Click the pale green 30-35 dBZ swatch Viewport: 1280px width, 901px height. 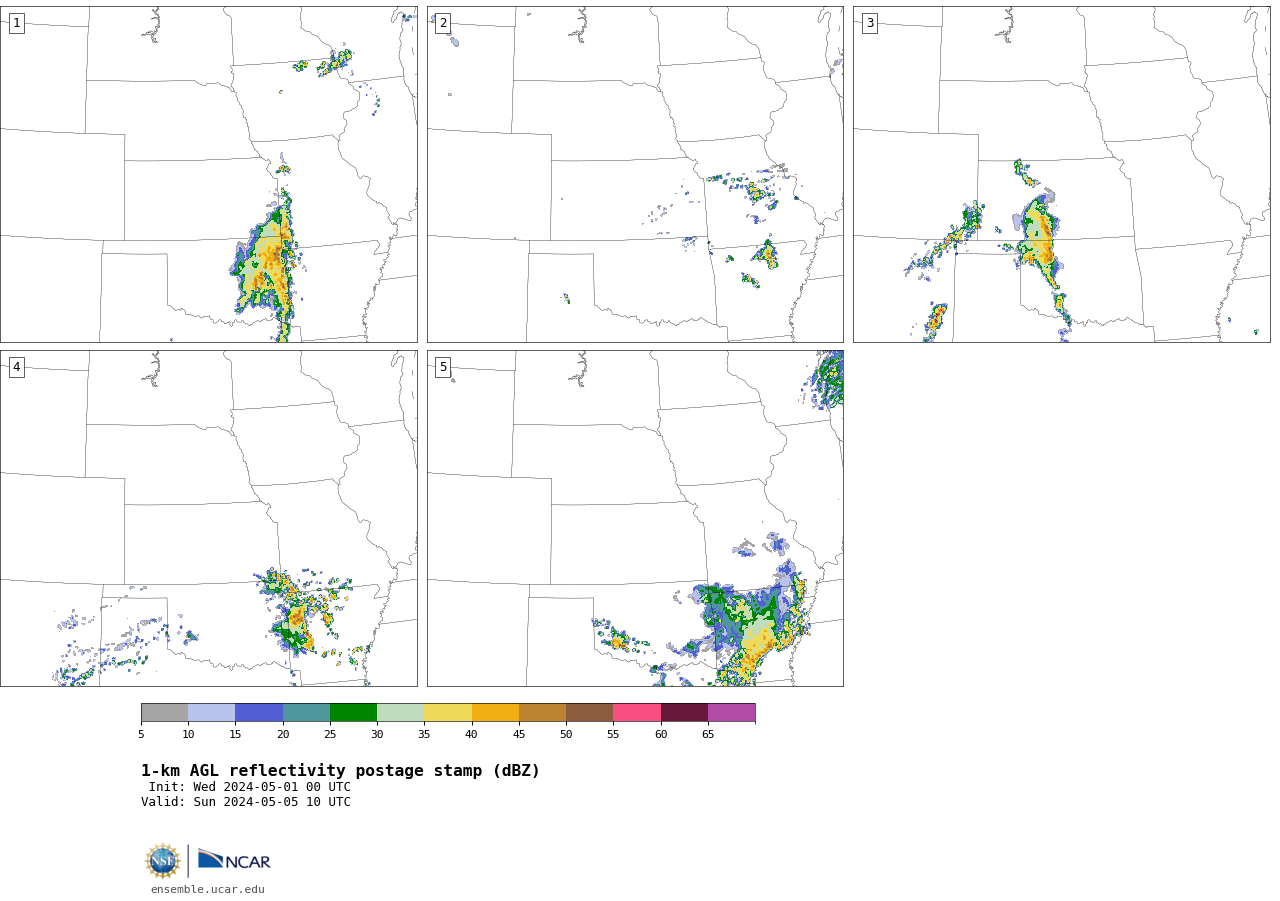pos(401,713)
